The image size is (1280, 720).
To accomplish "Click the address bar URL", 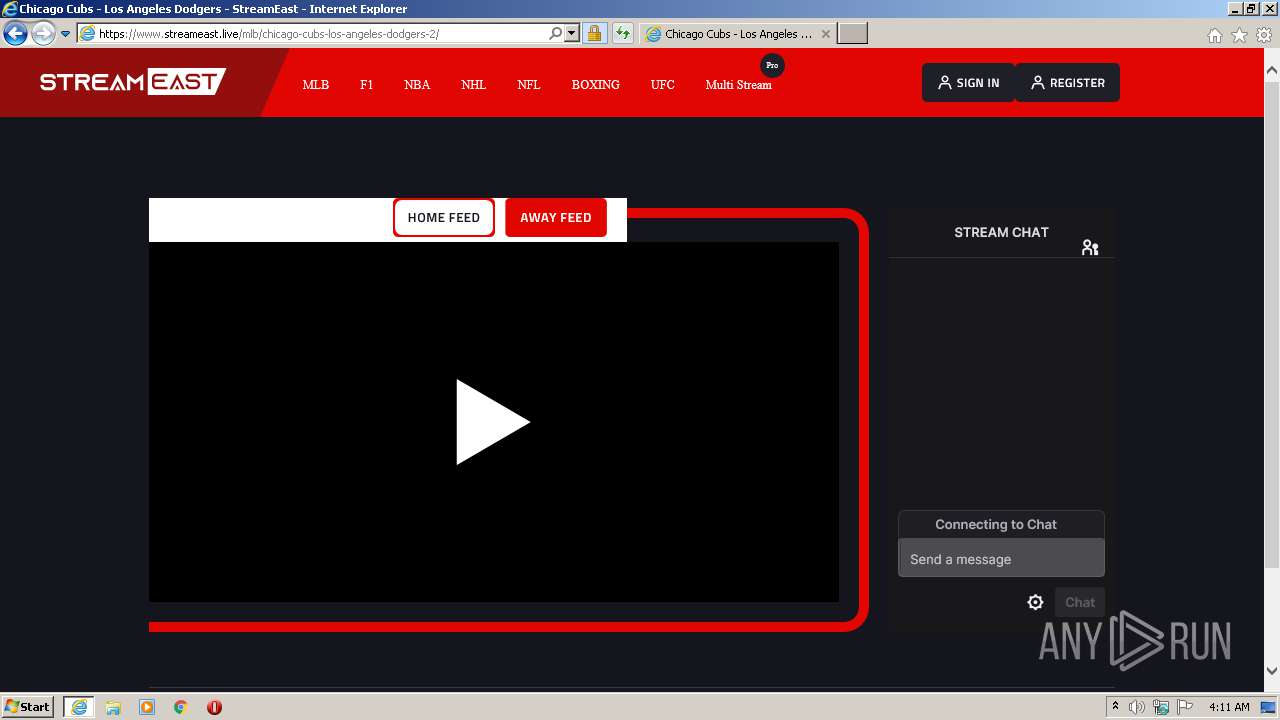I will click(x=269, y=34).
